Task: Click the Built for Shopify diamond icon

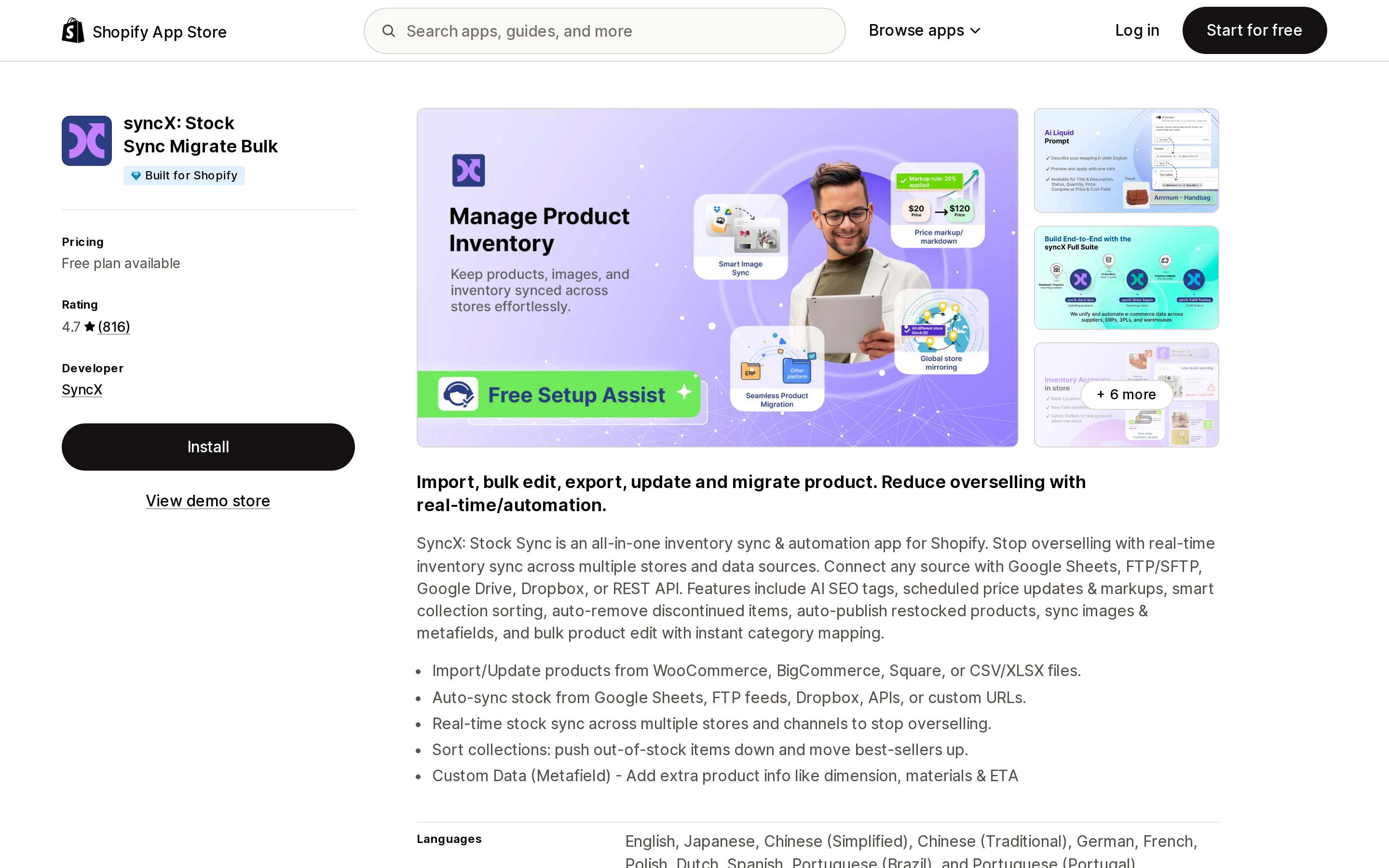Action: [136, 176]
